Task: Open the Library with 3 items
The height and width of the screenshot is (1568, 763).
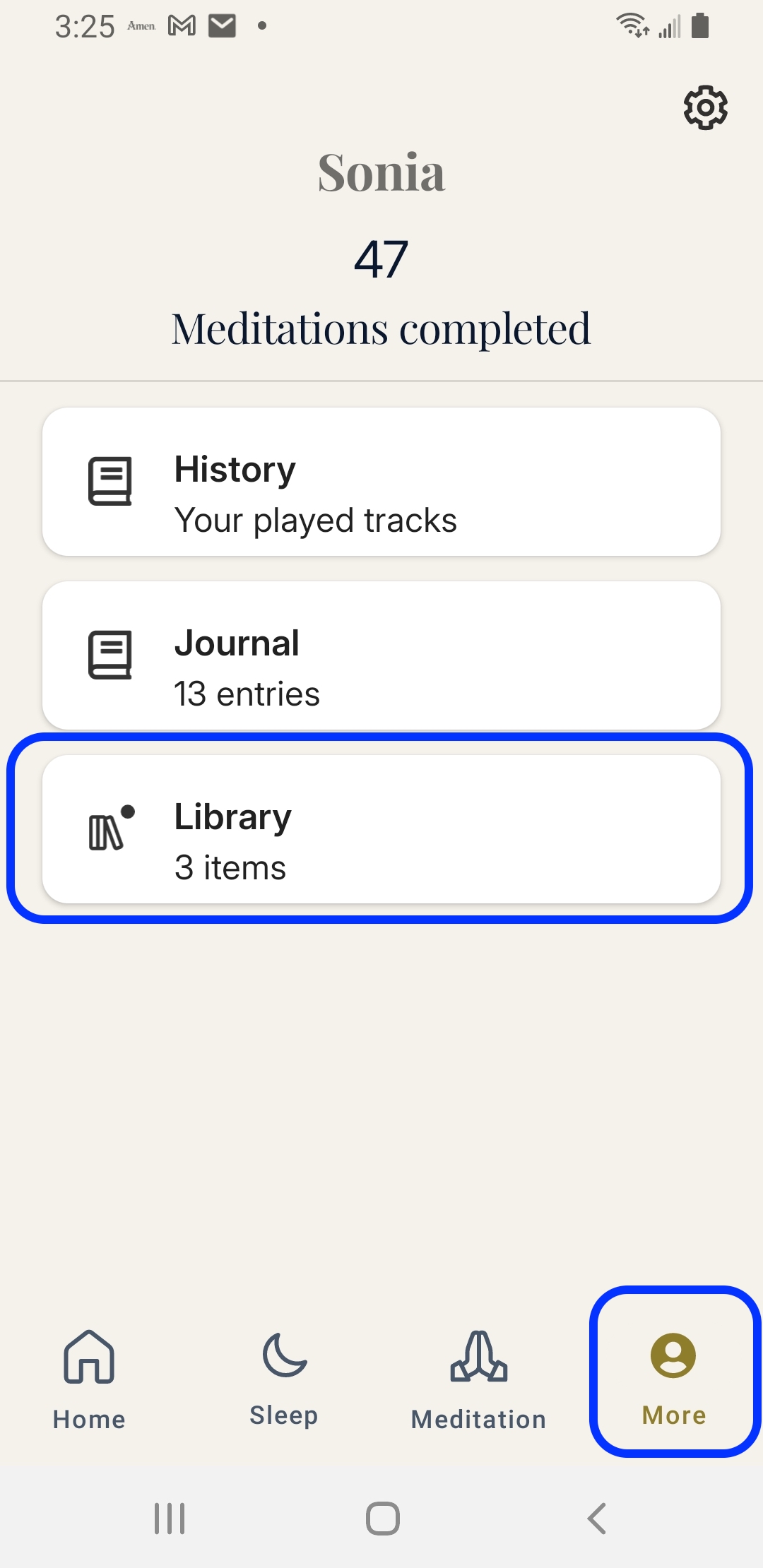Action: pos(381,829)
